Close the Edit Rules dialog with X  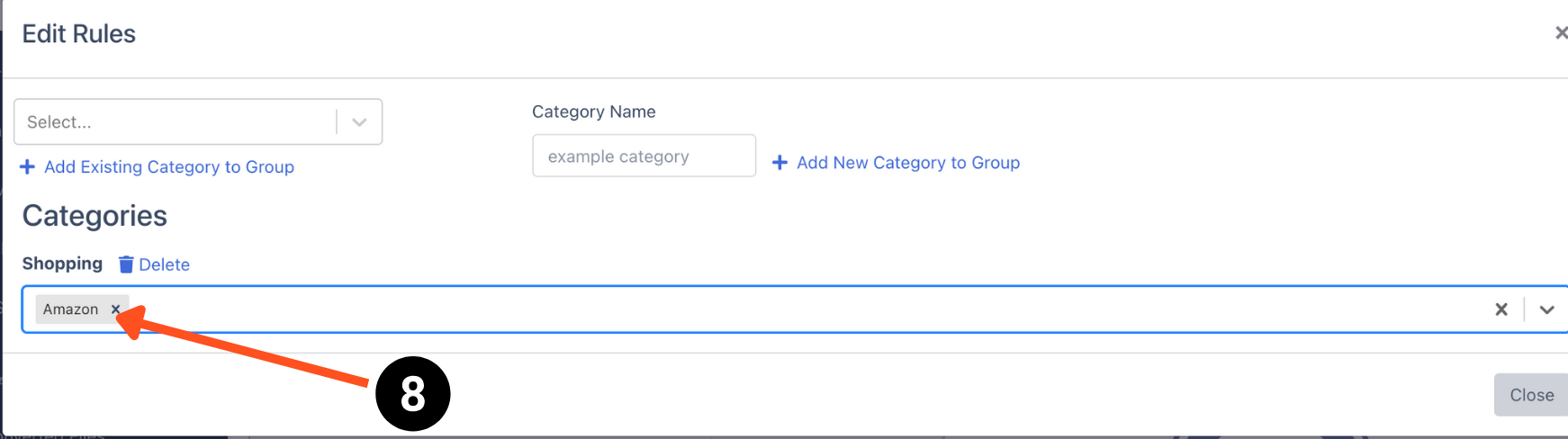click(x=1561, y=33)
